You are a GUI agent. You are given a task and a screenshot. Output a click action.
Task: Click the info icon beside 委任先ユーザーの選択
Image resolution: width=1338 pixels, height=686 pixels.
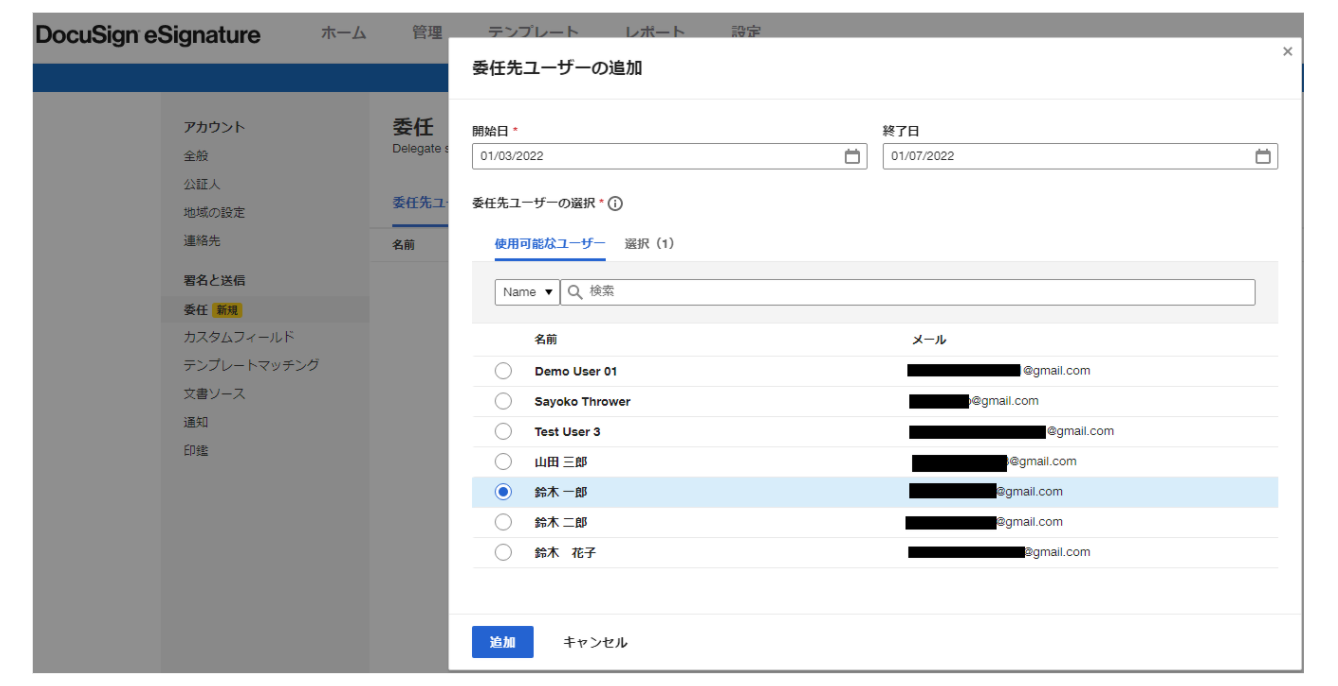tap(615, 204)
